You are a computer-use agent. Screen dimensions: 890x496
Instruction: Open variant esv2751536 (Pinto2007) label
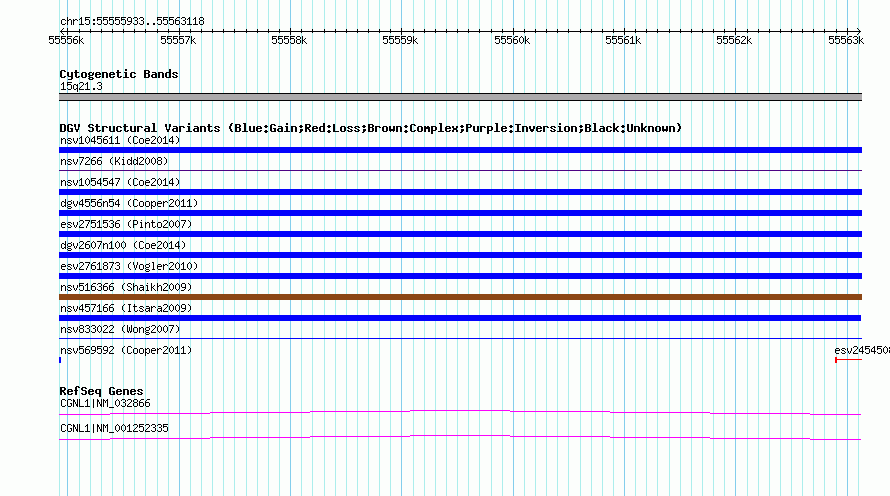[x=126, y=224]
